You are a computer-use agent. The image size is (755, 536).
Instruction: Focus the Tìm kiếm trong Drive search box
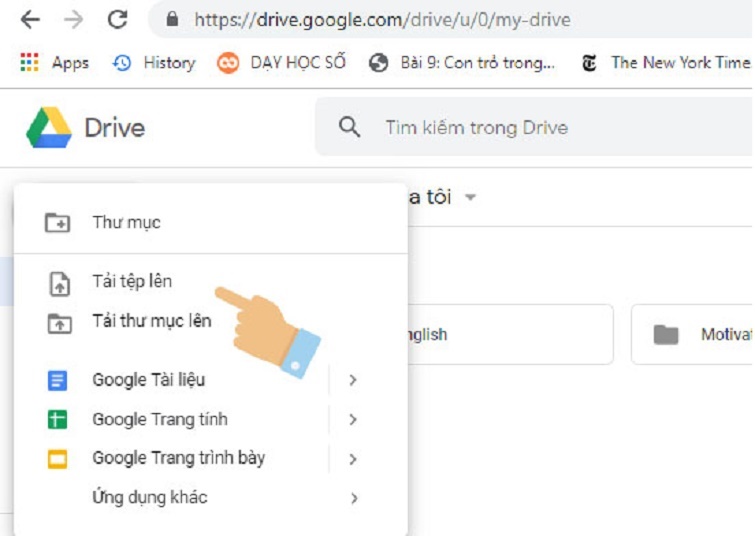(534, 127)
